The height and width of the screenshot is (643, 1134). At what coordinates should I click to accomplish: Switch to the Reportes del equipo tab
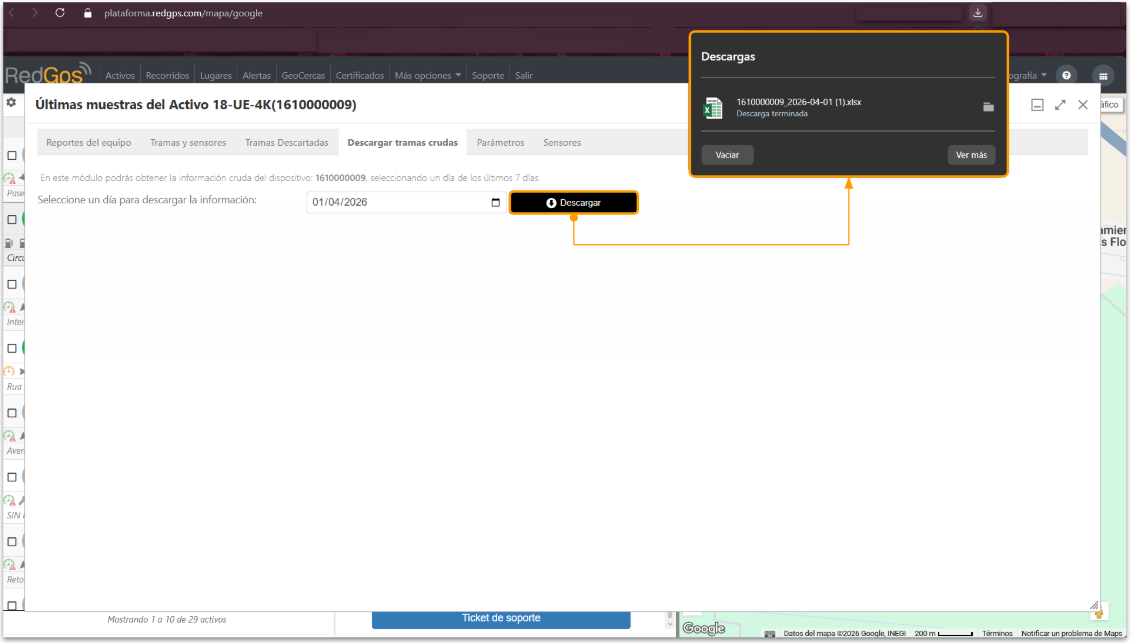click(89, 142)
